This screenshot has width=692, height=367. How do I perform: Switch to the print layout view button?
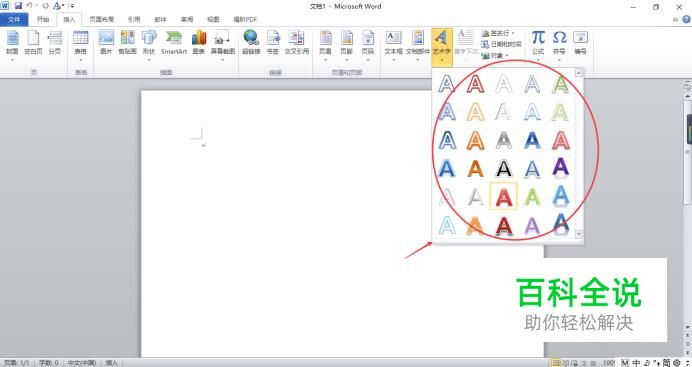point(557,363)
